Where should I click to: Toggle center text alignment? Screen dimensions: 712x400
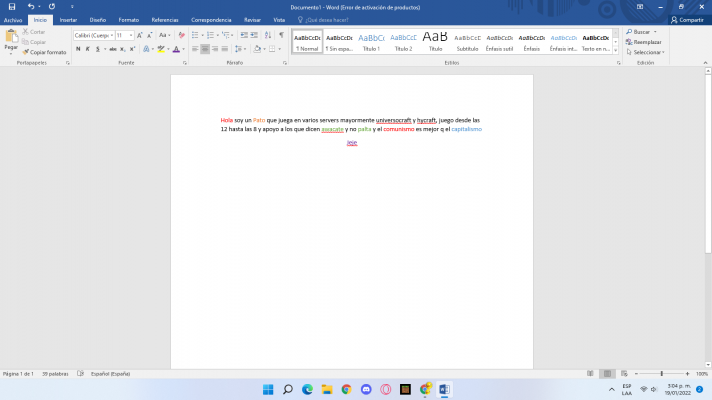click(x=205, y=48)
